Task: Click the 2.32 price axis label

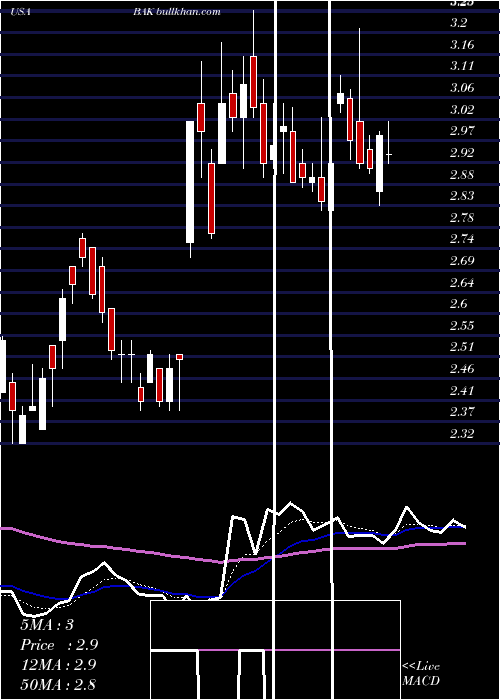Action: tap(462, 434)
